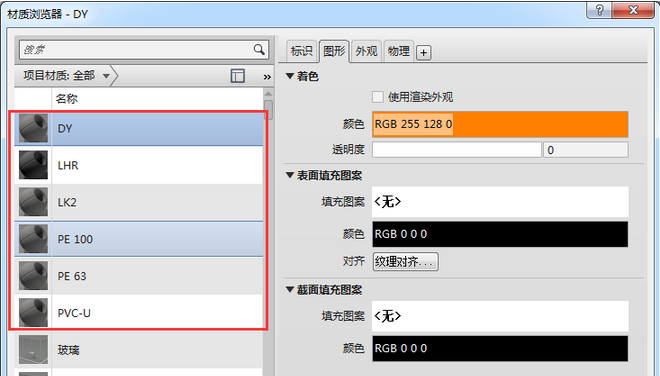Select the 玻璃 material name
660x376 pixels.
[x=68, y=350]
